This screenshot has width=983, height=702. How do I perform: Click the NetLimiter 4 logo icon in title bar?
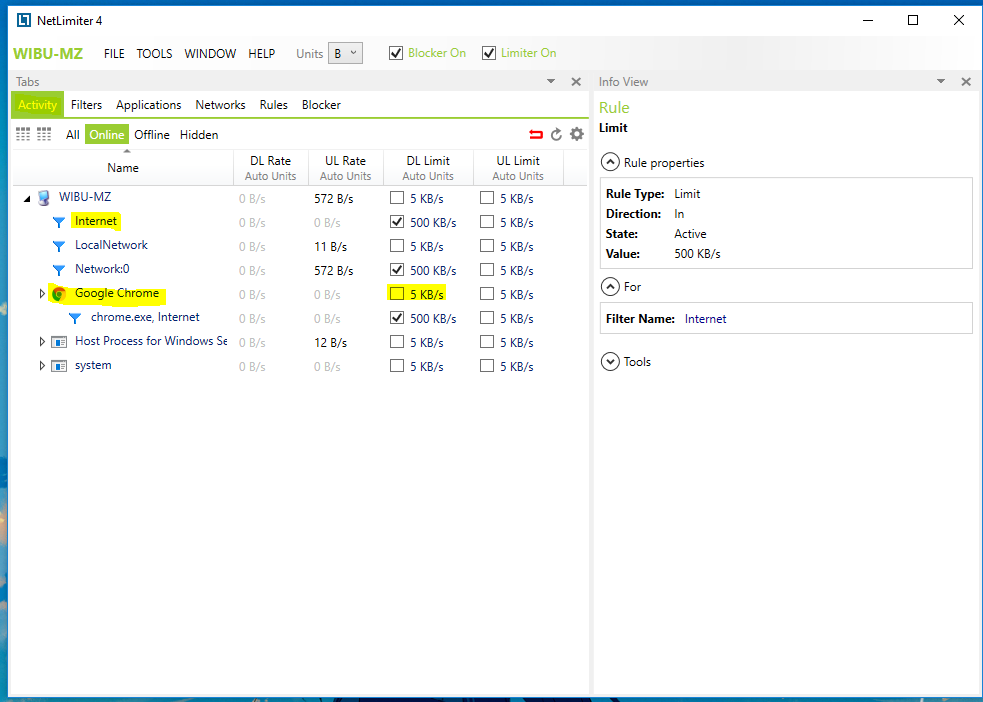pyautogui.click(x=23, y=21)
